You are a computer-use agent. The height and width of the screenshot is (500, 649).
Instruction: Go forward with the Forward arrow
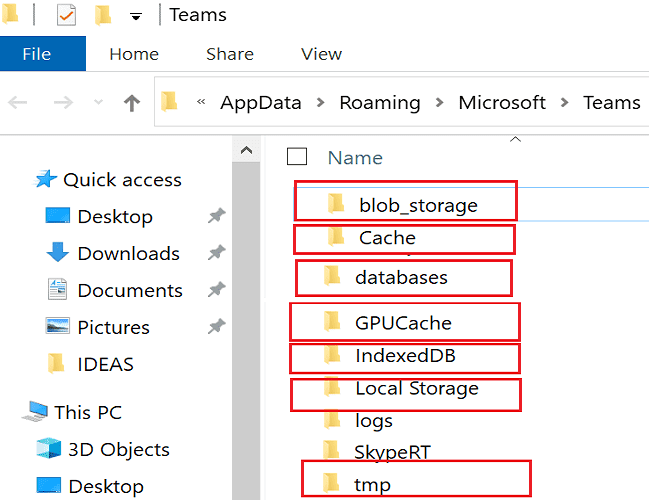click(x=63, y=102)
